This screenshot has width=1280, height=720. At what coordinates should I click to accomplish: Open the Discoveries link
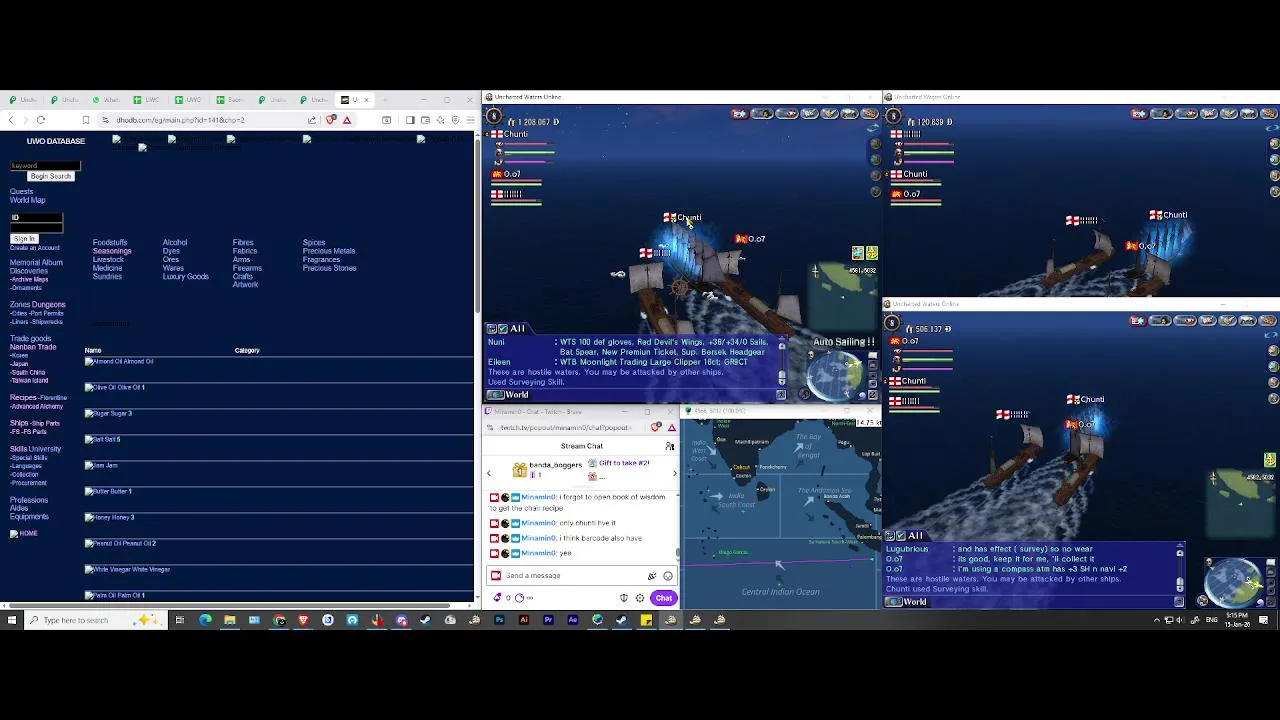(x=29, y=271)
